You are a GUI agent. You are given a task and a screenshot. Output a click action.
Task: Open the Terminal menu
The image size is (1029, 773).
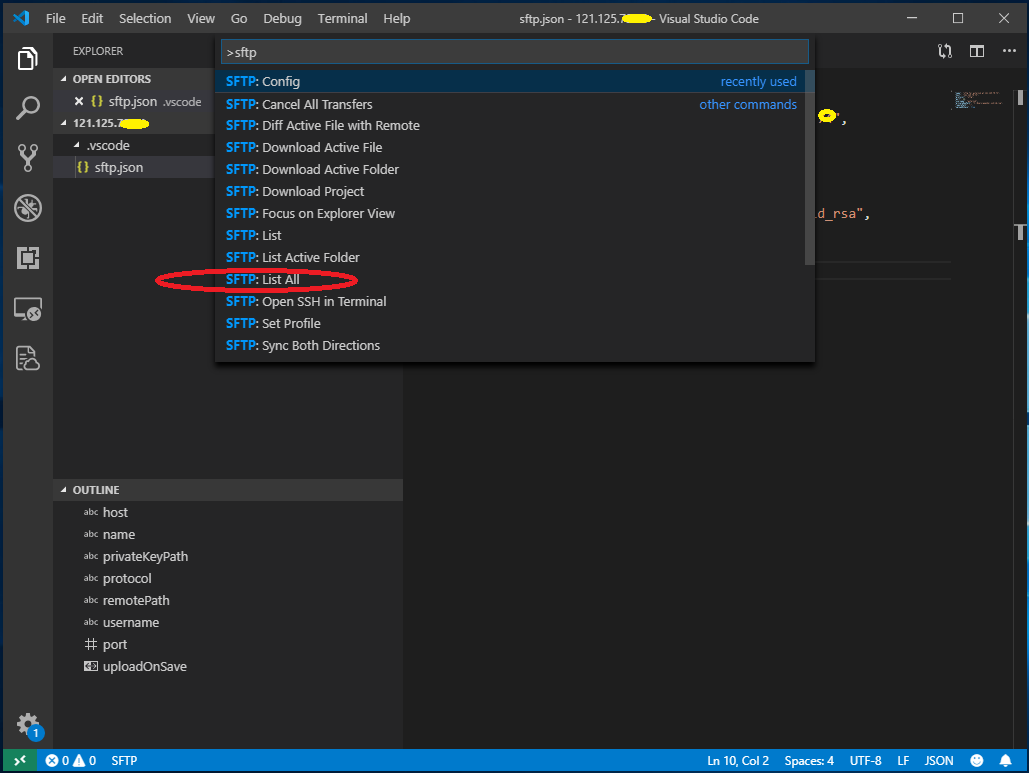(x=343, y=18)
